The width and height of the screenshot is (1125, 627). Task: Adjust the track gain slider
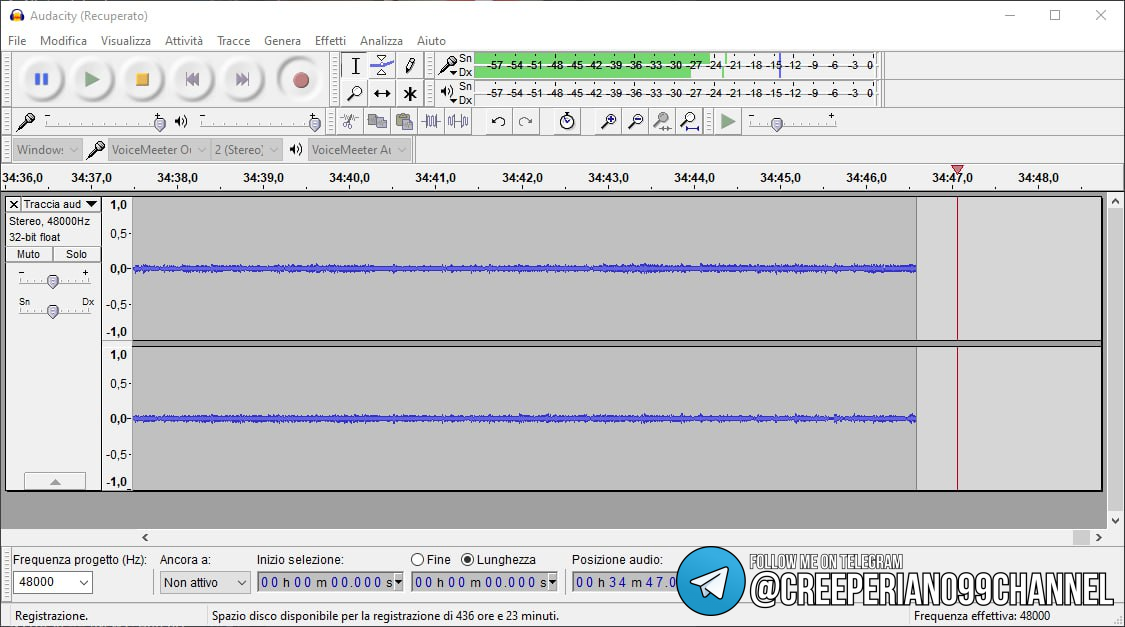(x=52, y=282)
